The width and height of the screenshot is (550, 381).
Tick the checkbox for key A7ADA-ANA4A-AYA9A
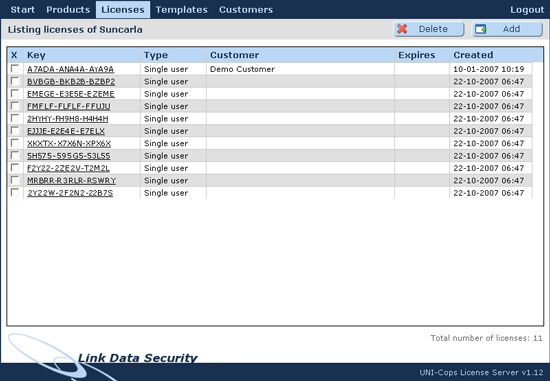[15, 69]
